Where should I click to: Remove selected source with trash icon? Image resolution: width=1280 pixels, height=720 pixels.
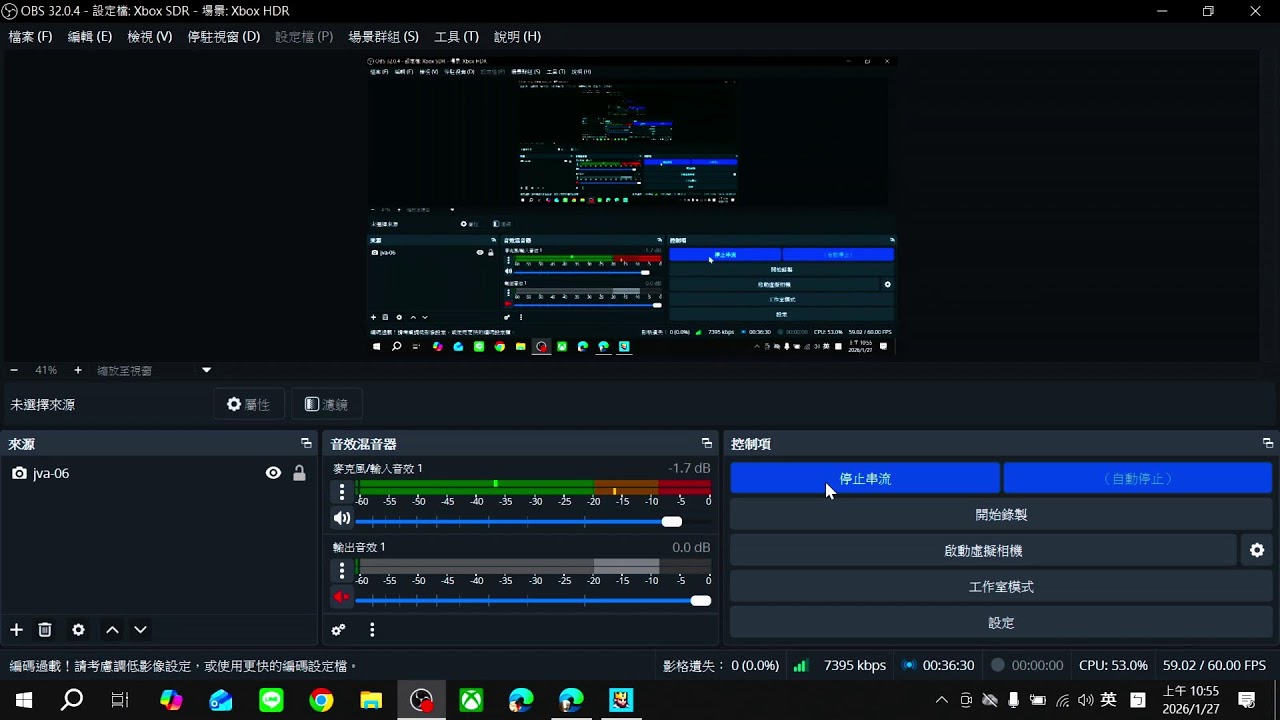45,630
